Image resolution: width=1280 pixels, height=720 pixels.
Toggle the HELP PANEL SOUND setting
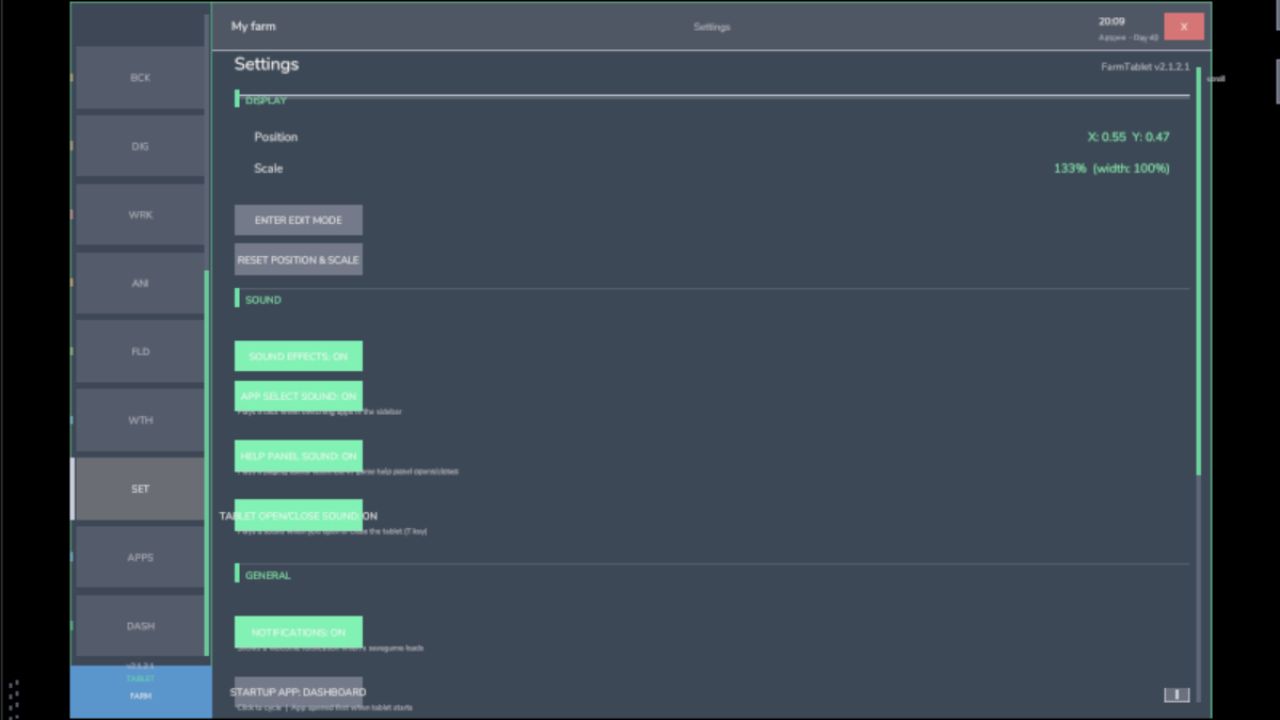coord(298,456)
